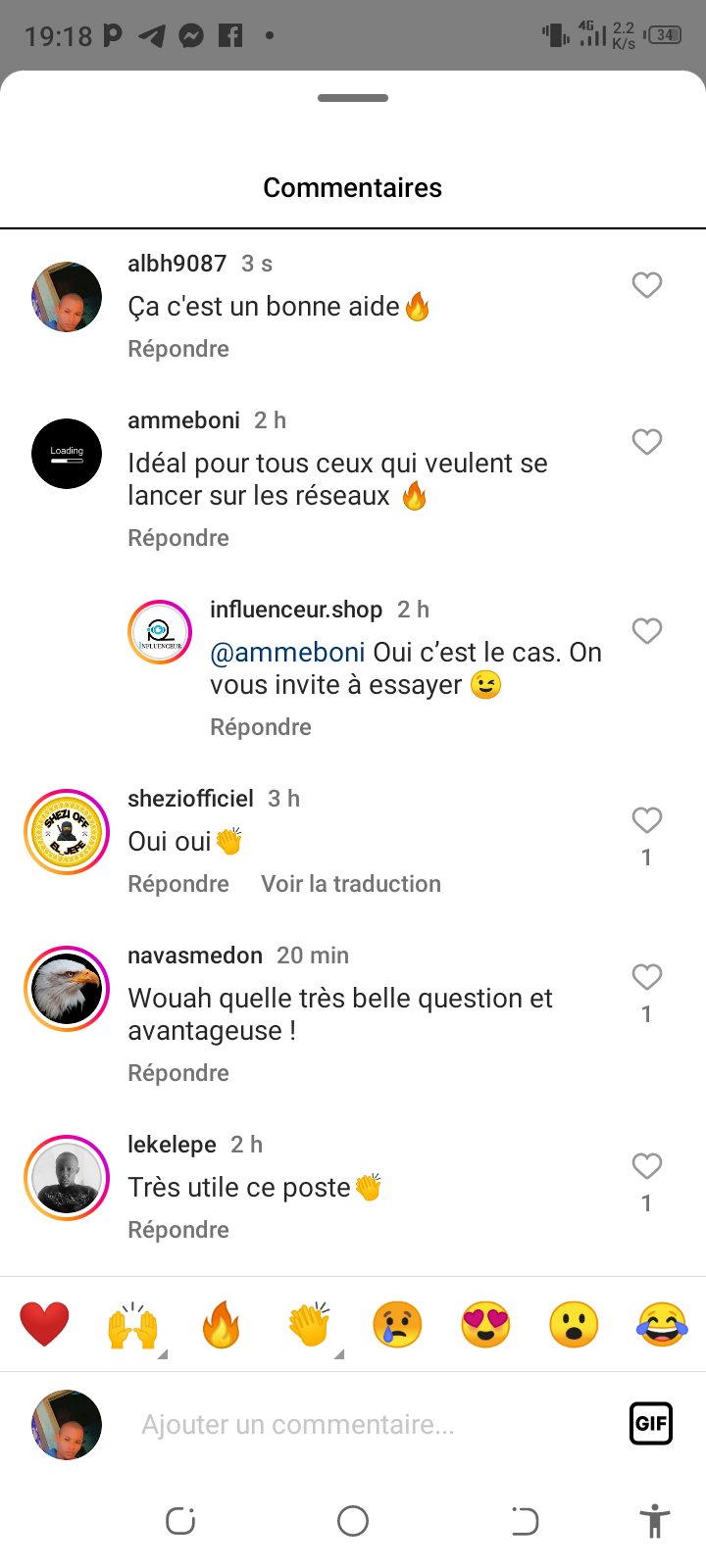Expand skin tone options for raised hands emoji

point(163,1354)
